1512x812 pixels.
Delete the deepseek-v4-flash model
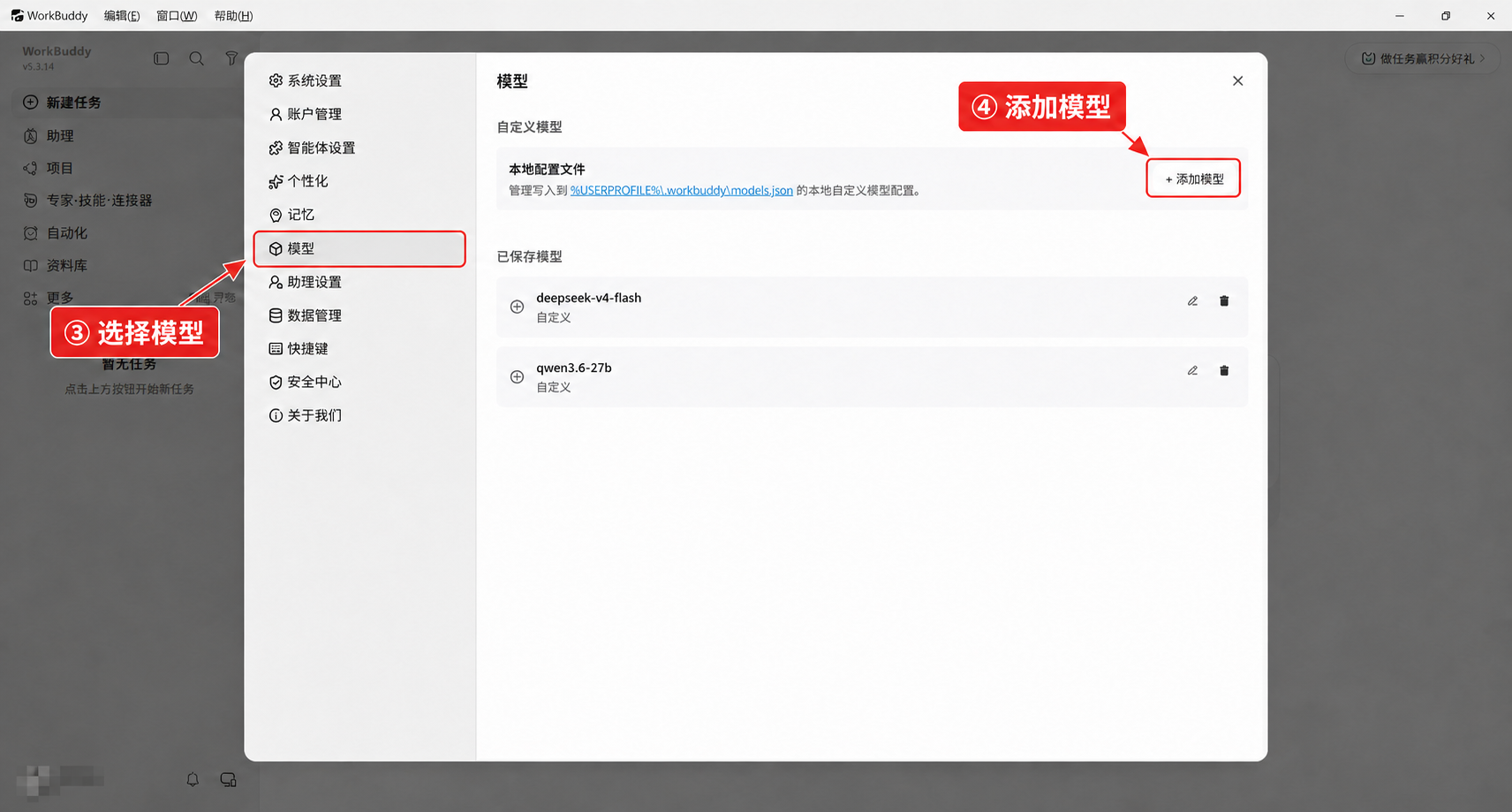click(x=1224, y=301)
